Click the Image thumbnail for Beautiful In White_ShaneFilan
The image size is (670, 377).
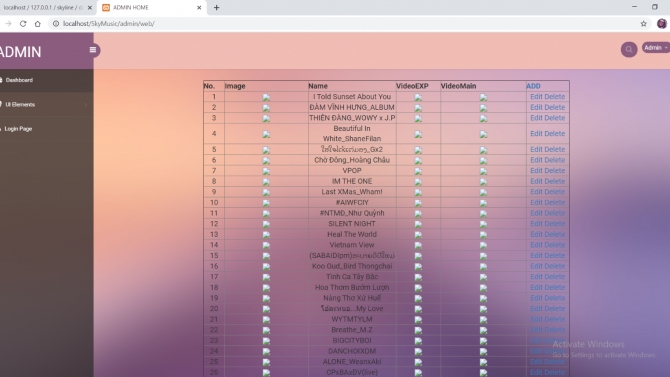(x=266, y=135)
